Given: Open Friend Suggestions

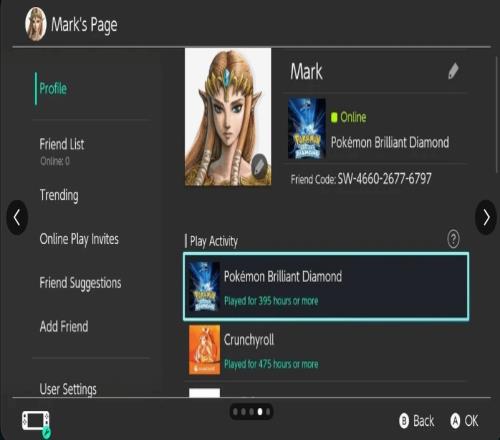Looking at the screenshot, I should point(80,283).
